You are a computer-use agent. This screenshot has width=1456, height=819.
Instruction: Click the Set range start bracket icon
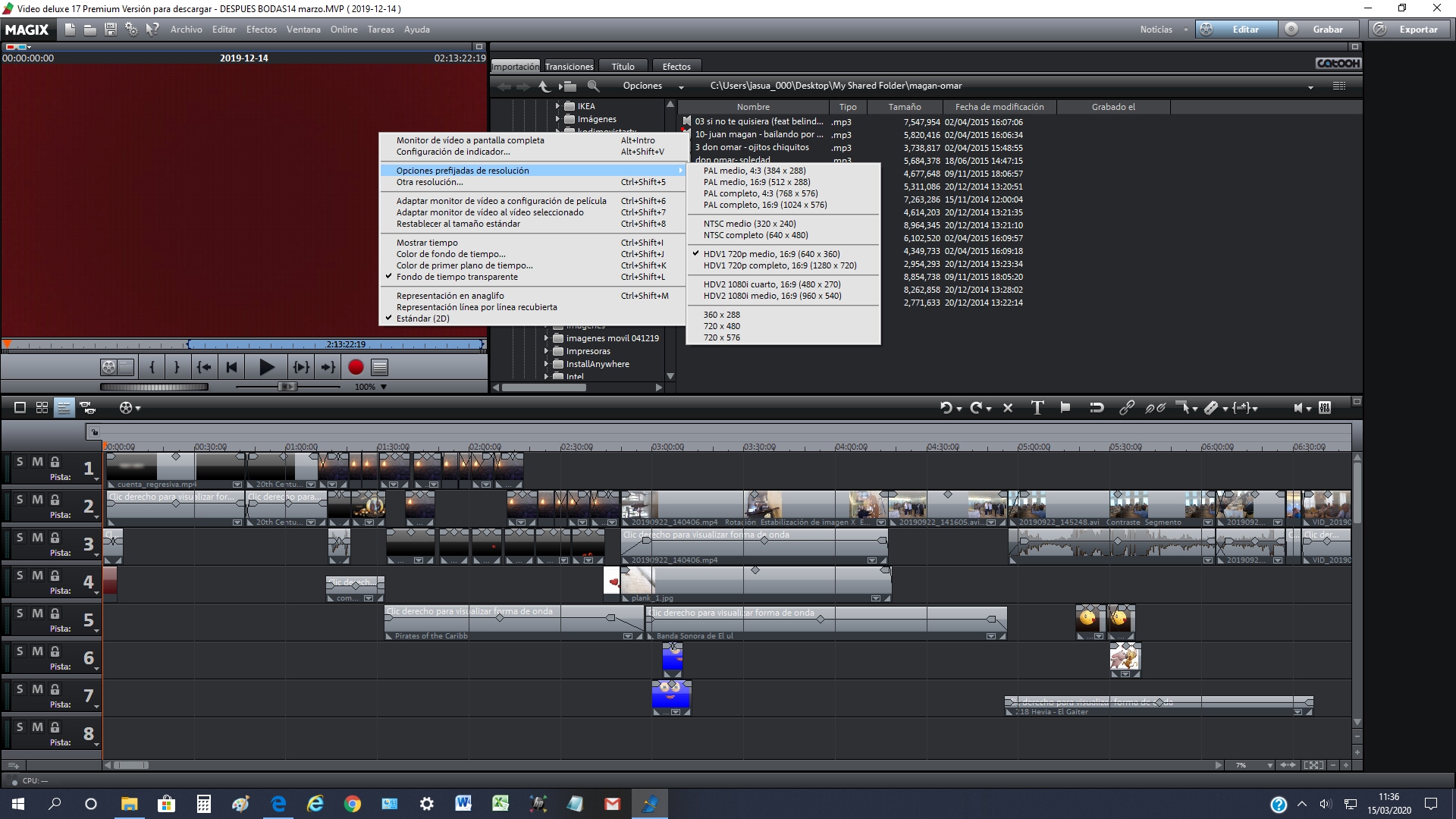pos(152,367)
